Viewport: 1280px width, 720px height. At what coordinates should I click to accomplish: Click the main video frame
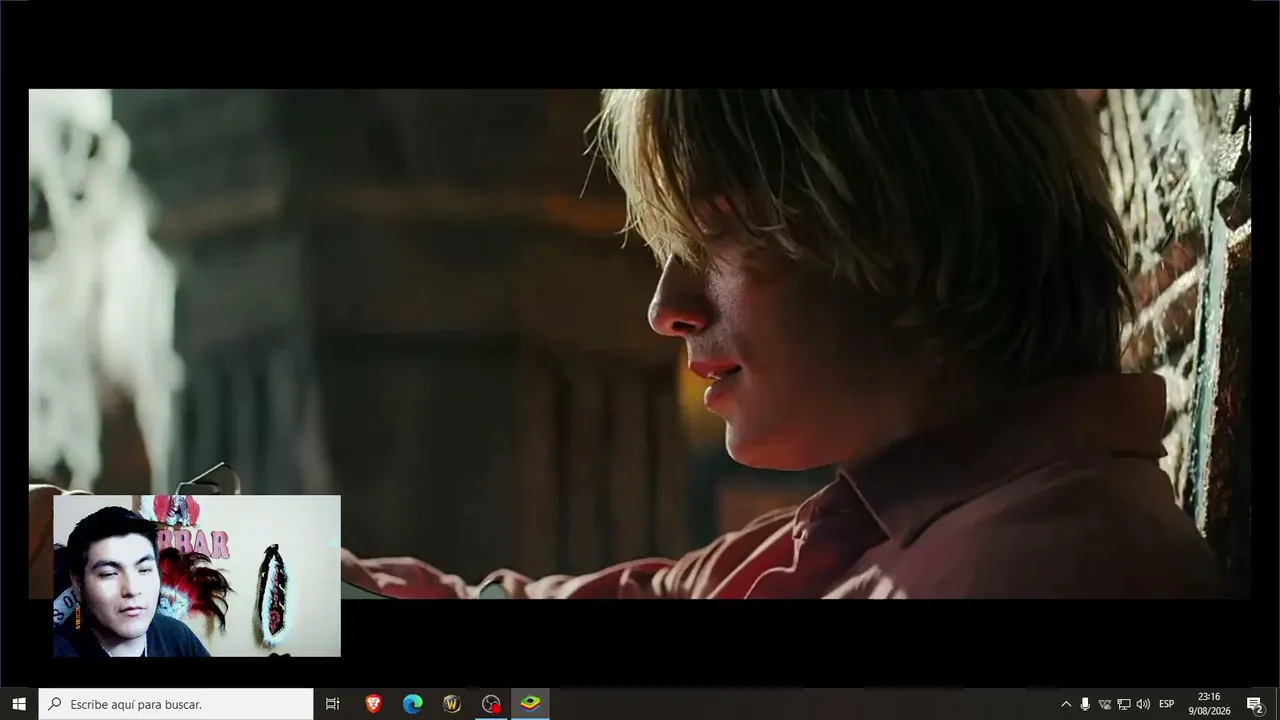click(639, 344)
